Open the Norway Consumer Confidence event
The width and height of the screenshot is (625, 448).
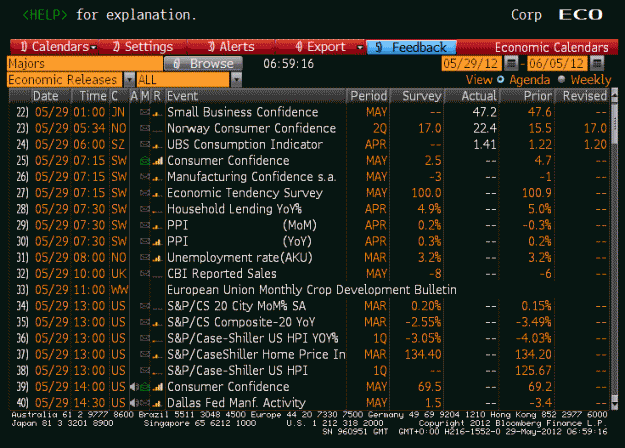tap(252, 128)
